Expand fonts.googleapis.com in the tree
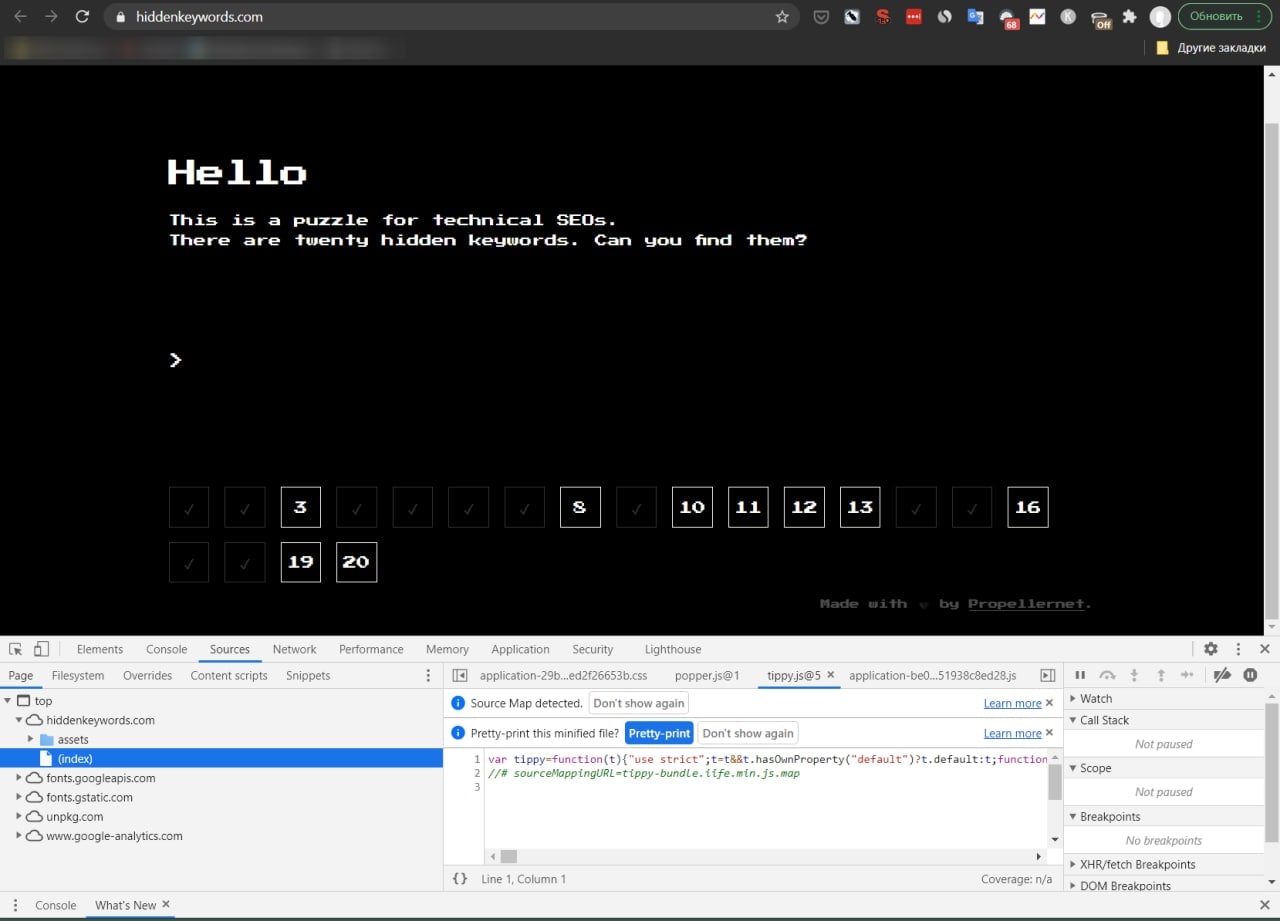The image size is (1280, 921). (19, 778)
